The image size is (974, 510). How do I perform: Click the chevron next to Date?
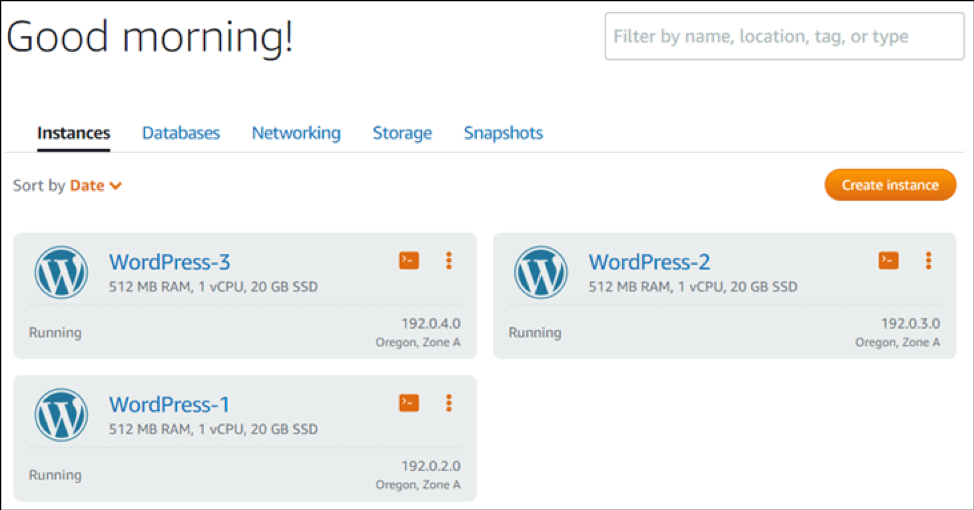(116, 186)
